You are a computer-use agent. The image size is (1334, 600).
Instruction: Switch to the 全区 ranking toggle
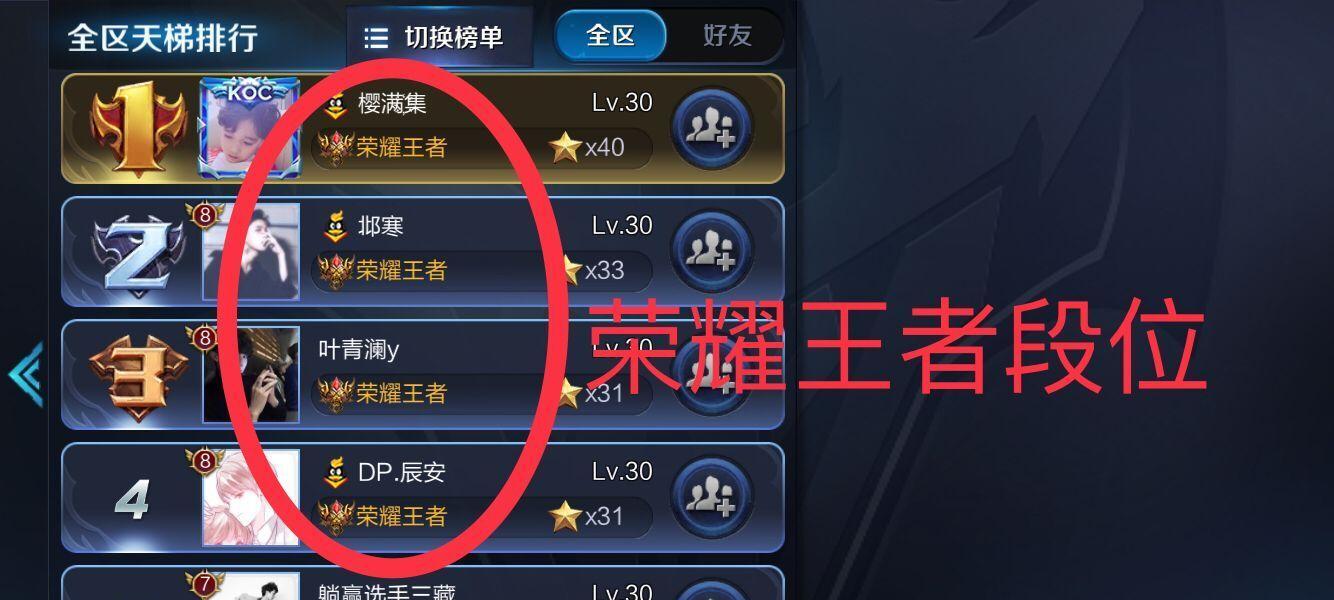611,36
